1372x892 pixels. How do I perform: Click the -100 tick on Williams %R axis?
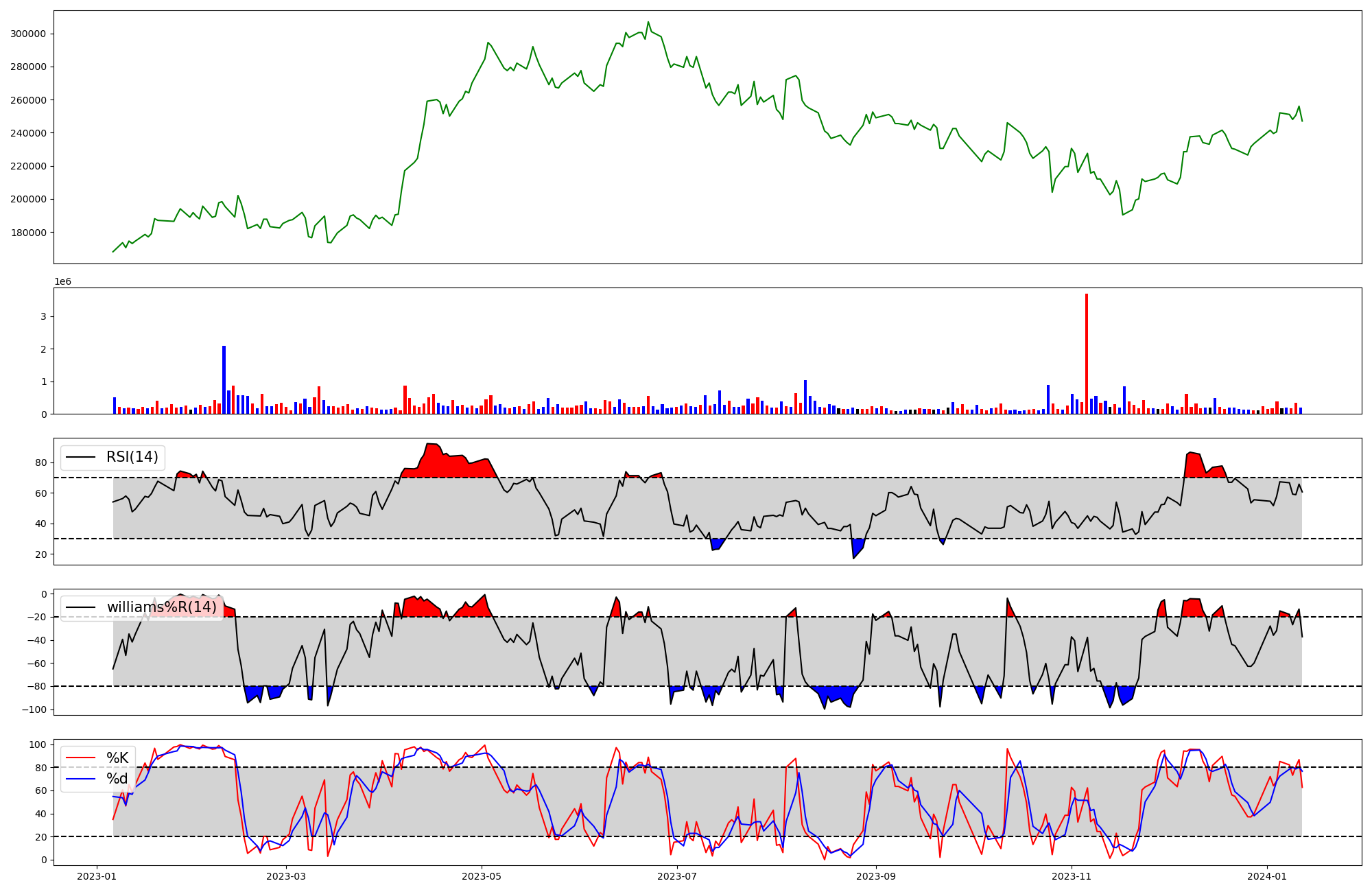click(x=33, y=709)
